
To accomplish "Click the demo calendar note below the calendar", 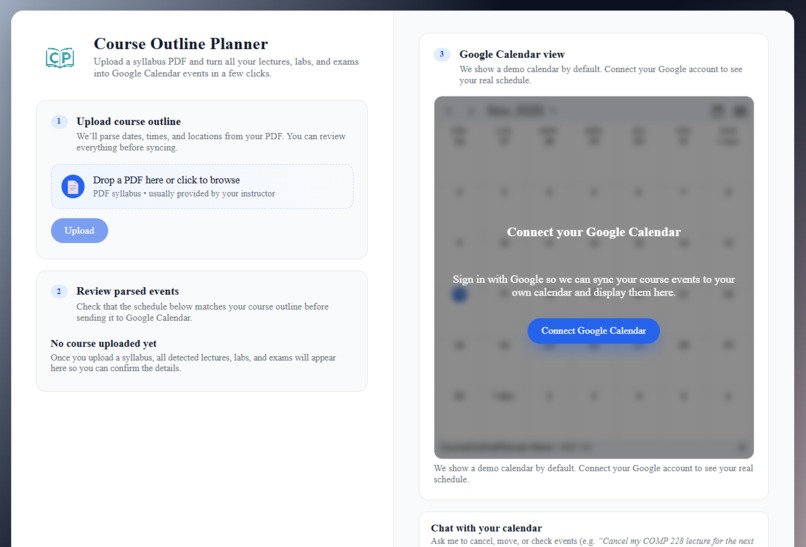I will (593, 473).
